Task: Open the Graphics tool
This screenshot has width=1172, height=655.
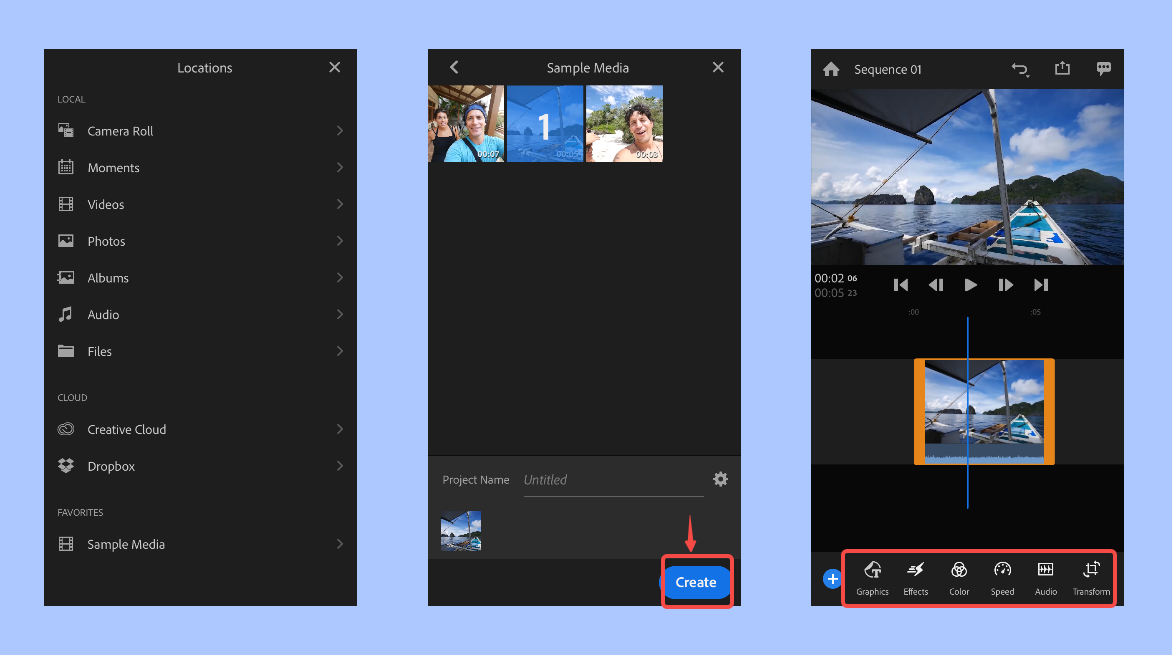Action: pyautogui.click(x=872, y=578)
